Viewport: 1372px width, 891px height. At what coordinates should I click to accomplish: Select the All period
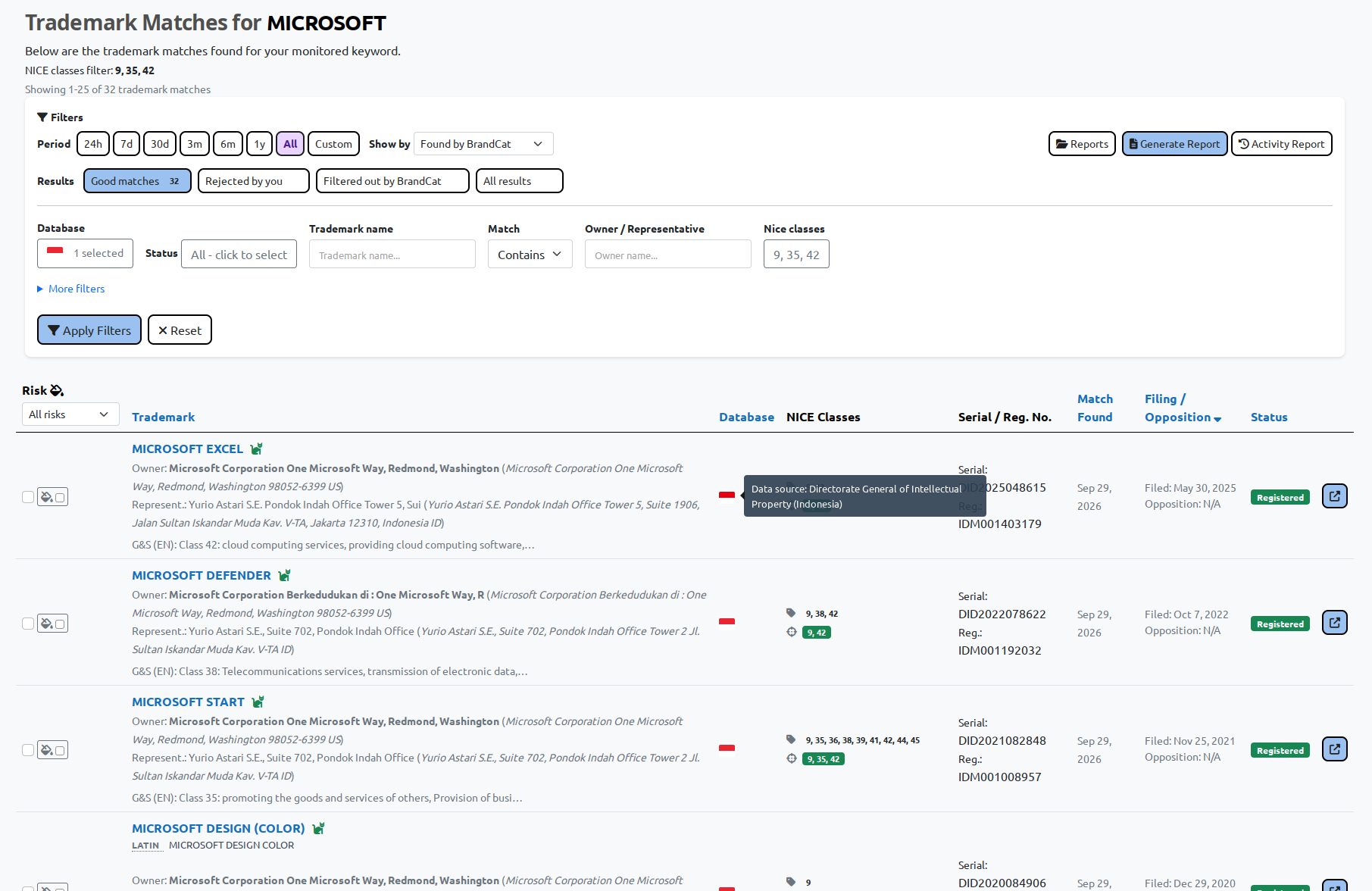290,144
